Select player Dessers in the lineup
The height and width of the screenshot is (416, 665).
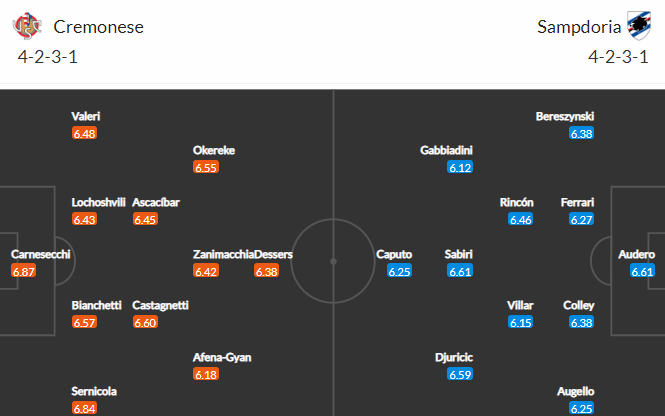274,254
